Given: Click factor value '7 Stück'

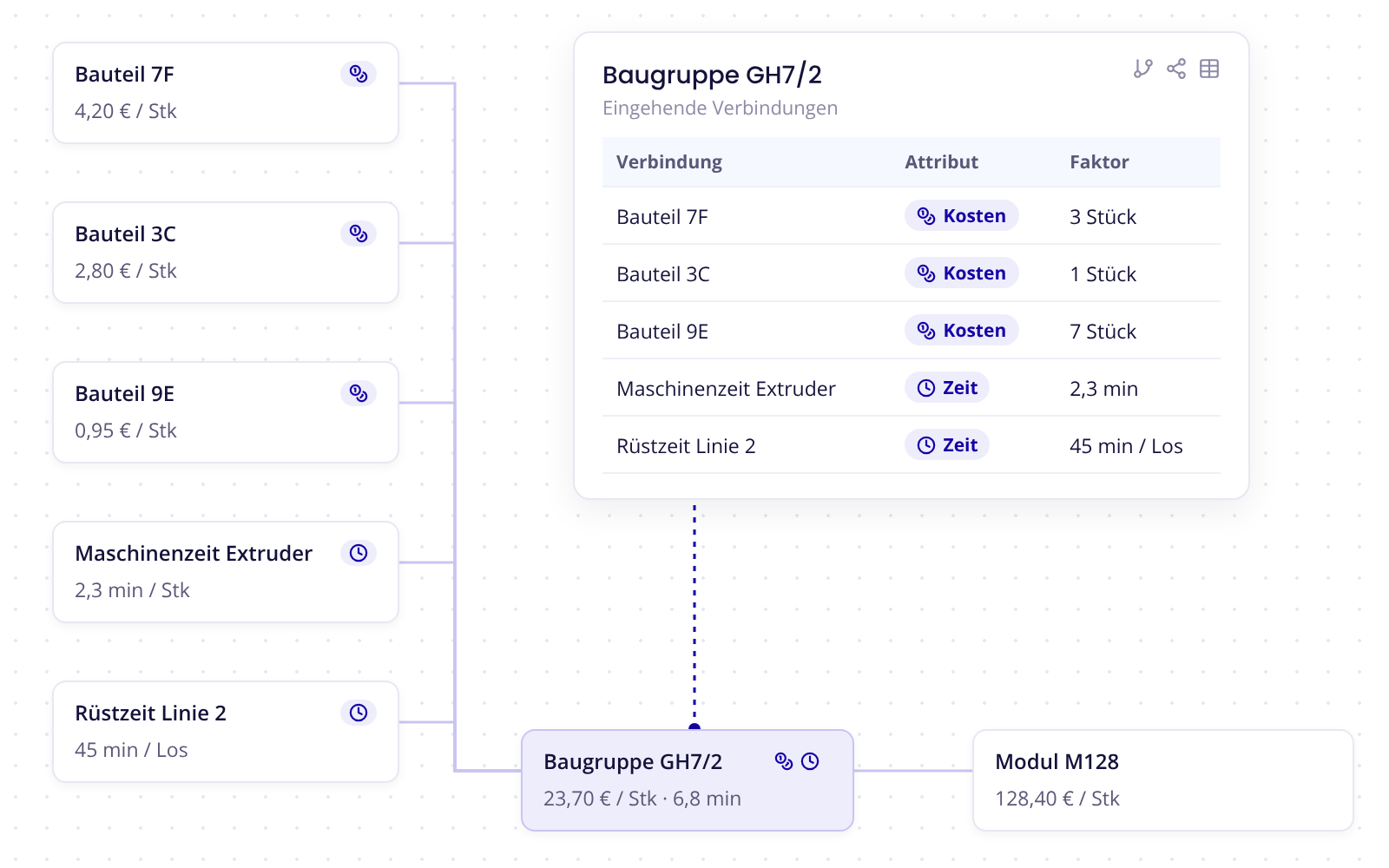Looking at the screenshot, I should [1103, 332].
